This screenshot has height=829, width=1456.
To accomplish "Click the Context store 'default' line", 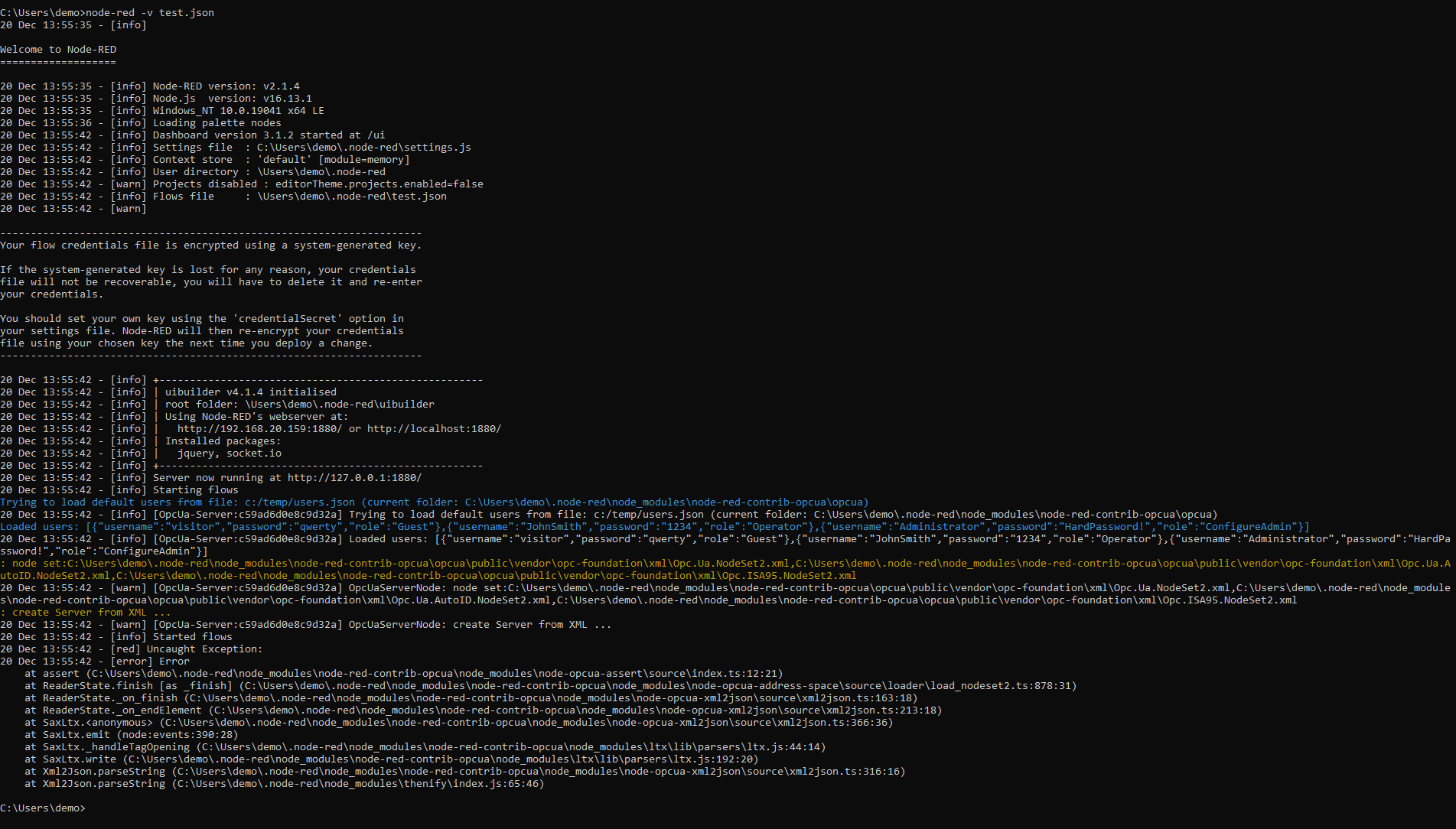I will coord(205,160).
